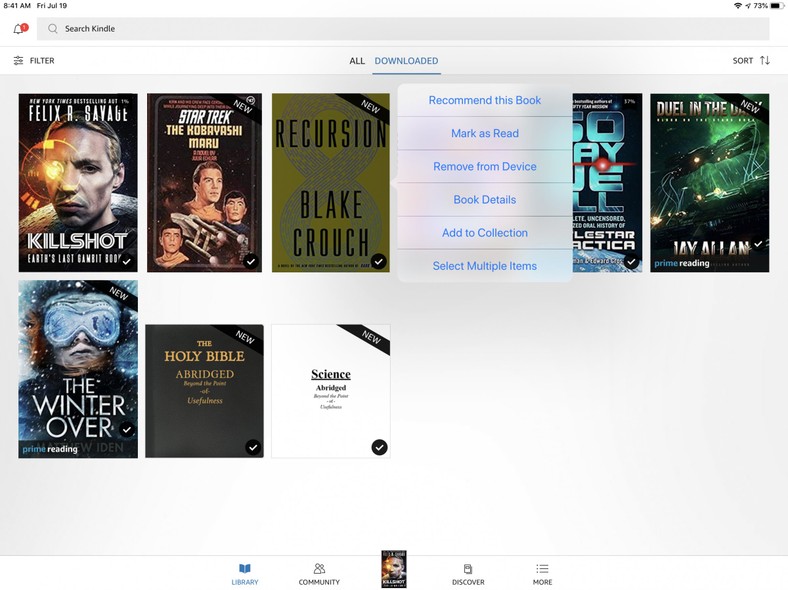Screen dimensions: 788x590
Task: Click in the Search Kindle field
Action: [400, 29]
